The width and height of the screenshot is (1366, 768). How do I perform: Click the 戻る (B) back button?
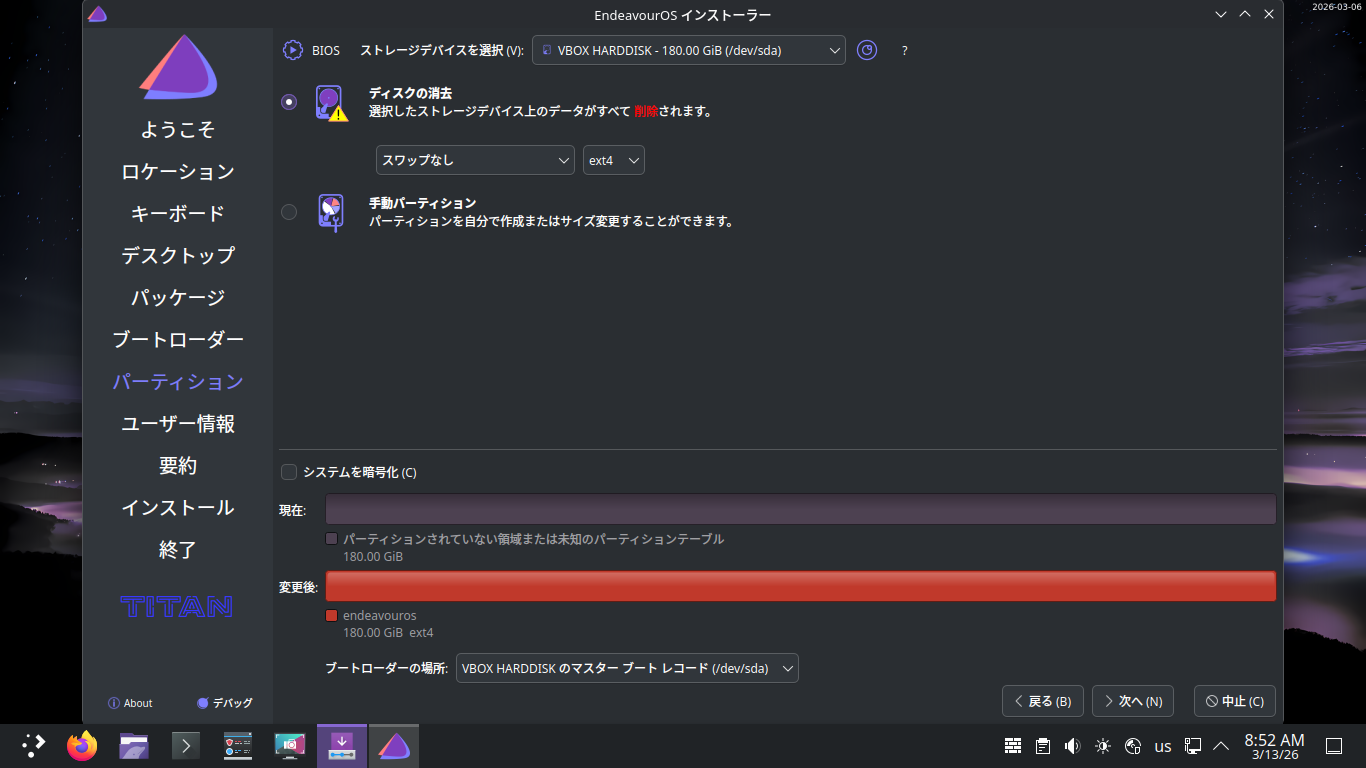pyautogui.click(x=1043, y=701)
